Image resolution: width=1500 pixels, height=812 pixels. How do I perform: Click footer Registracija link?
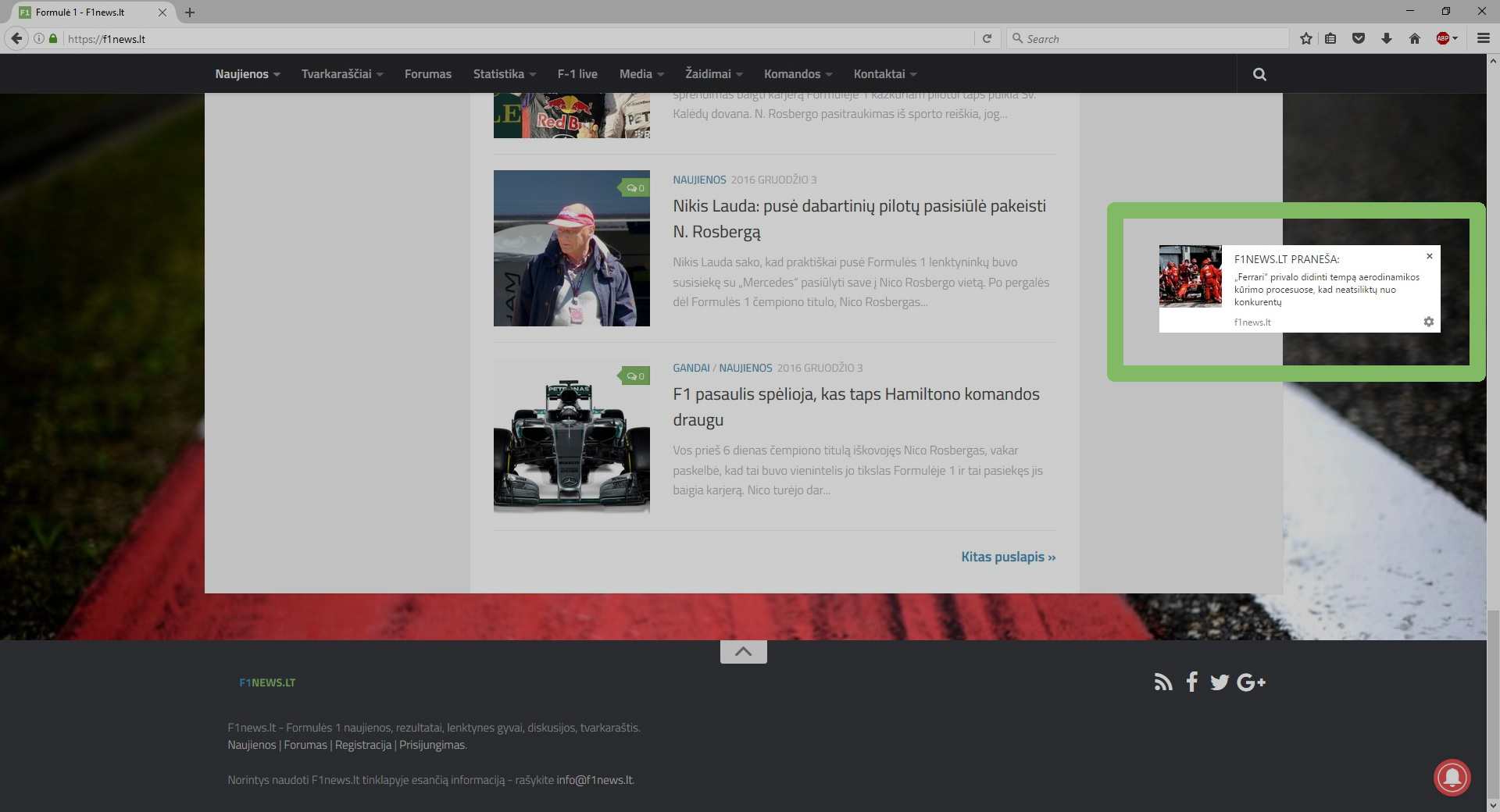tap(363, 745)
